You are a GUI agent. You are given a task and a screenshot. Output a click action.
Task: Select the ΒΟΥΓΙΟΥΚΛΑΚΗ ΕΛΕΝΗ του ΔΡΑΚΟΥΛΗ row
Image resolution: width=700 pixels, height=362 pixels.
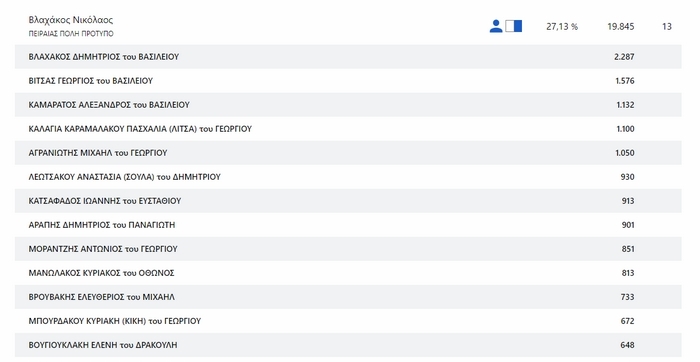348,345
